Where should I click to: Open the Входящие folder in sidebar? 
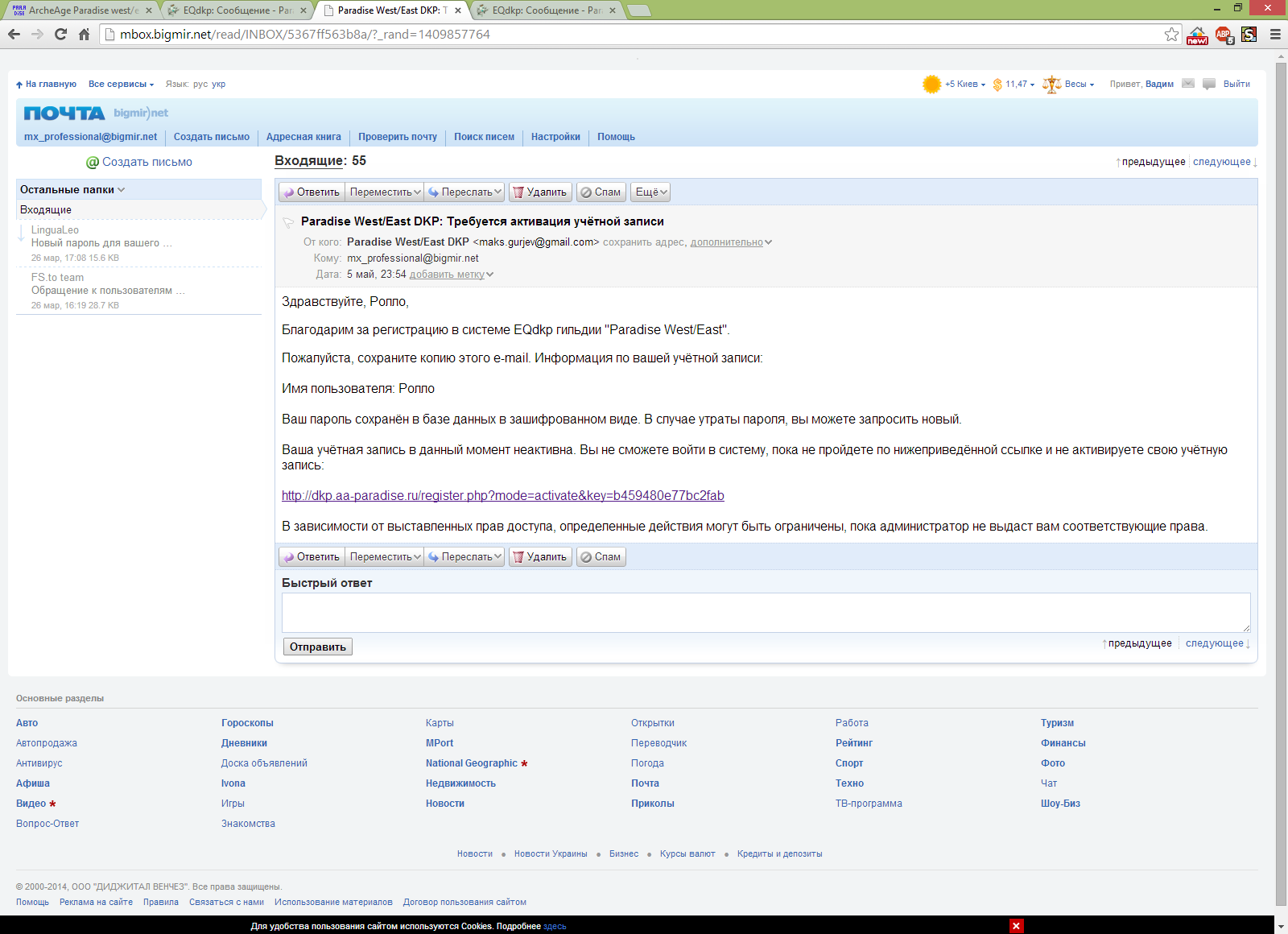140,209
